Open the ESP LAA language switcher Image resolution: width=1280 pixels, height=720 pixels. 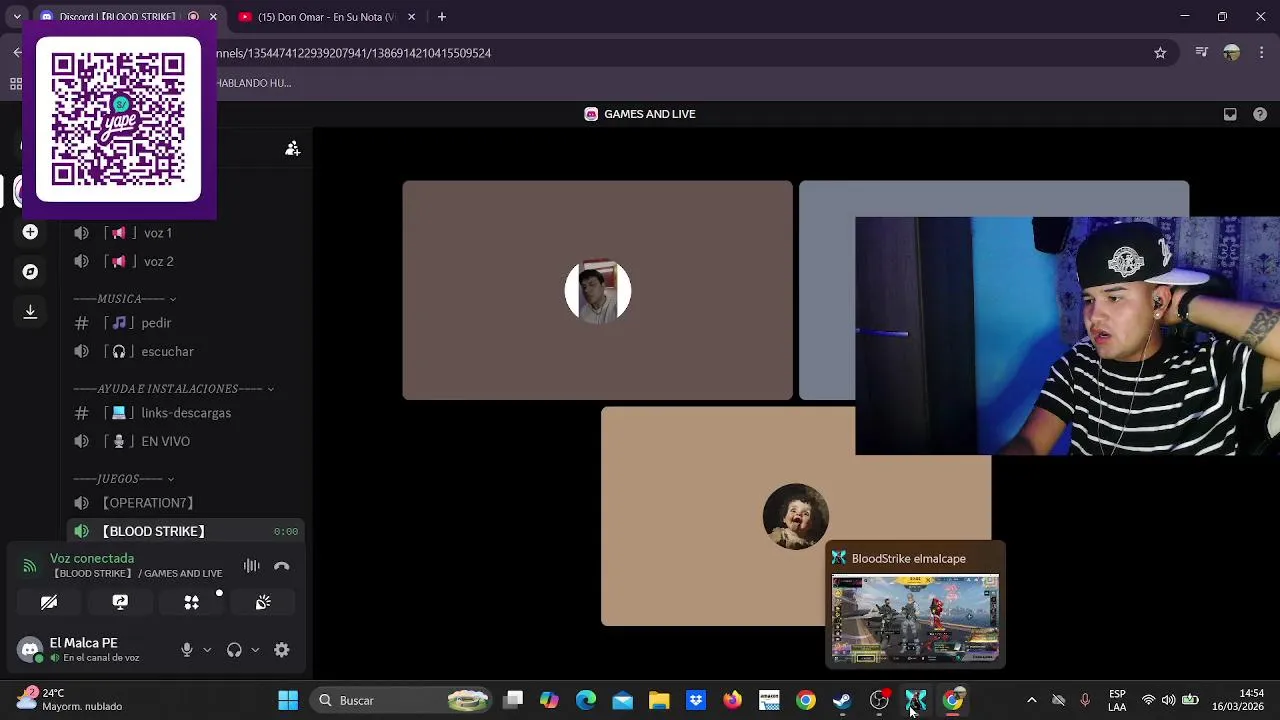[x=1117, y=701]
